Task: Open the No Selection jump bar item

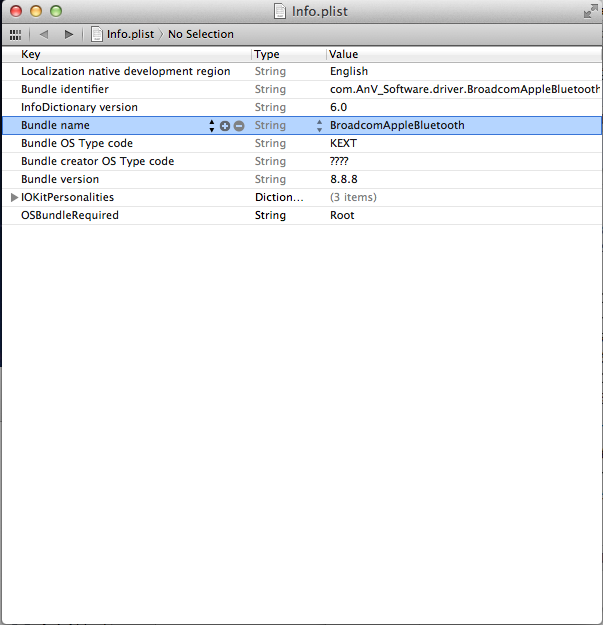Action: click(201, 34)
